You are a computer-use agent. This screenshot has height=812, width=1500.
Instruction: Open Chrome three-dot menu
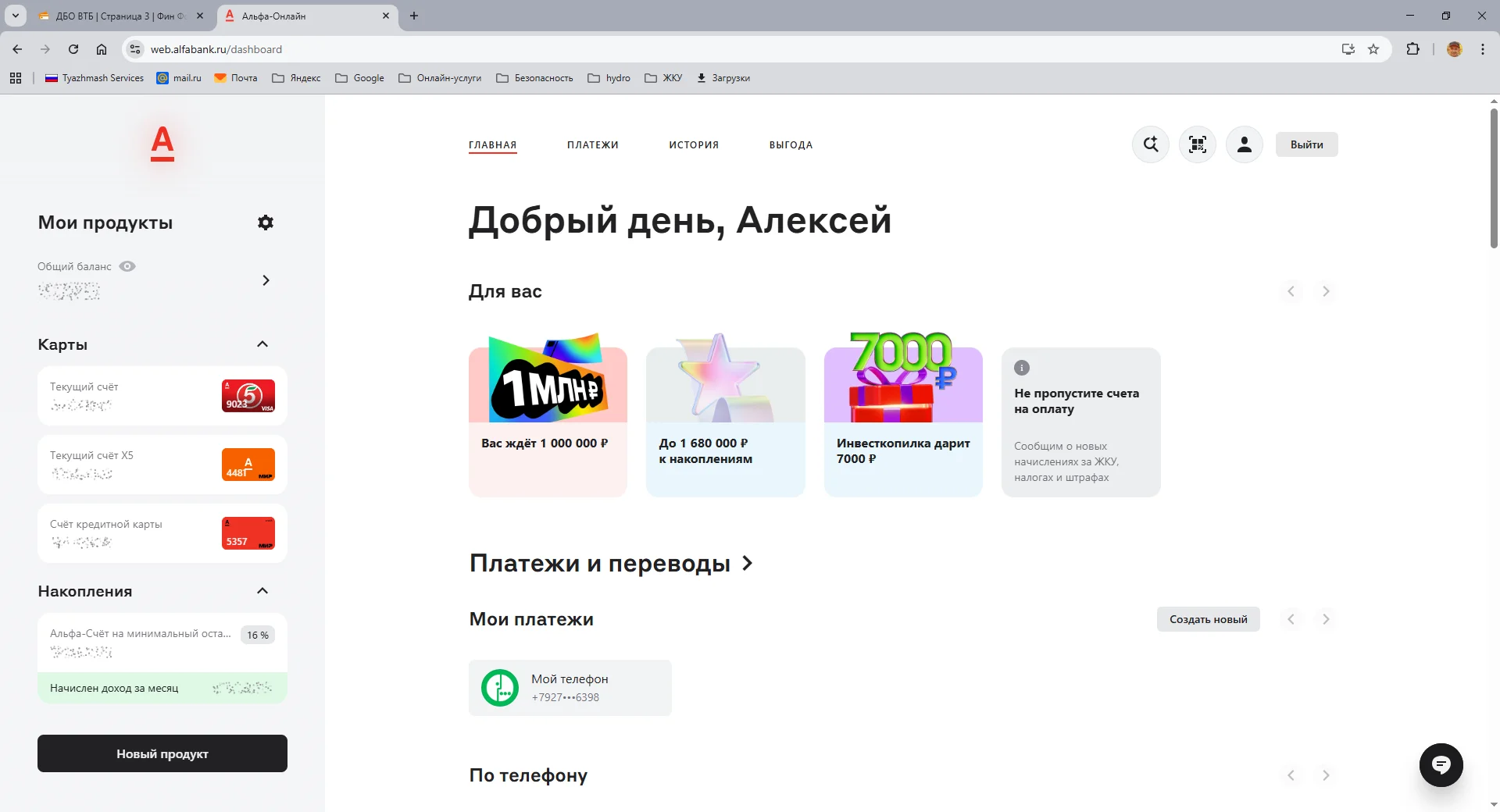(x=1483, y=49)
